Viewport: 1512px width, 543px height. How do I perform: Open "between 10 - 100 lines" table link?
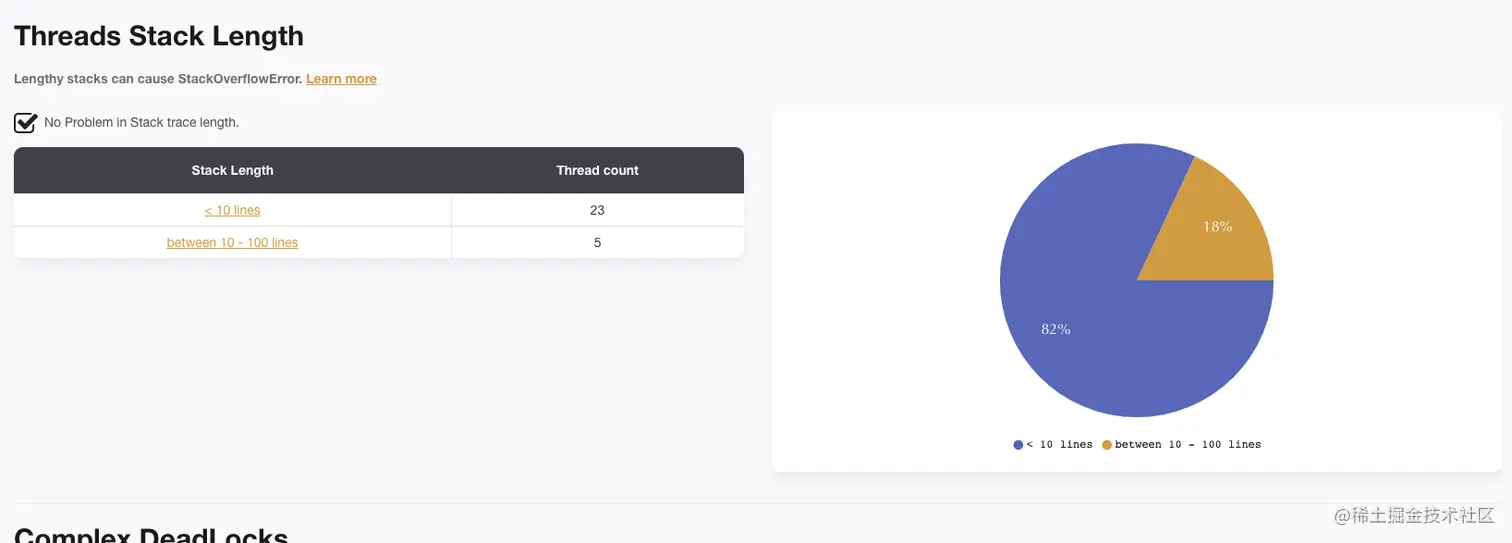(x=232, y=242)
